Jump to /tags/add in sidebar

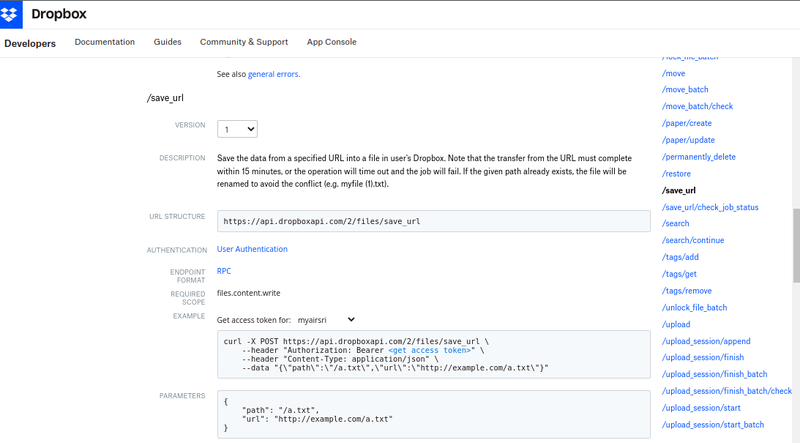(680, 257)
